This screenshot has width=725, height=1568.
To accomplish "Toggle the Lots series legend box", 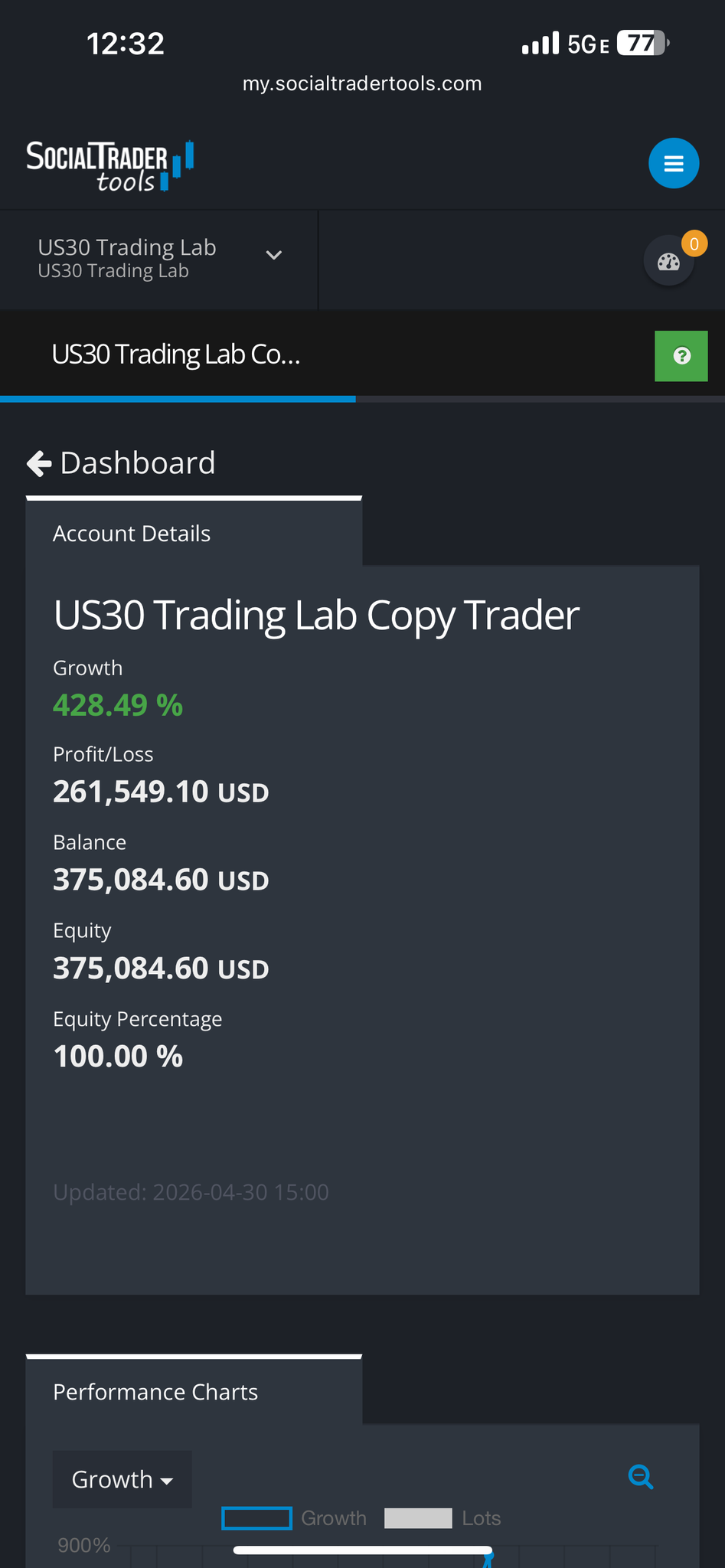I will click(x=418, y=1518).
